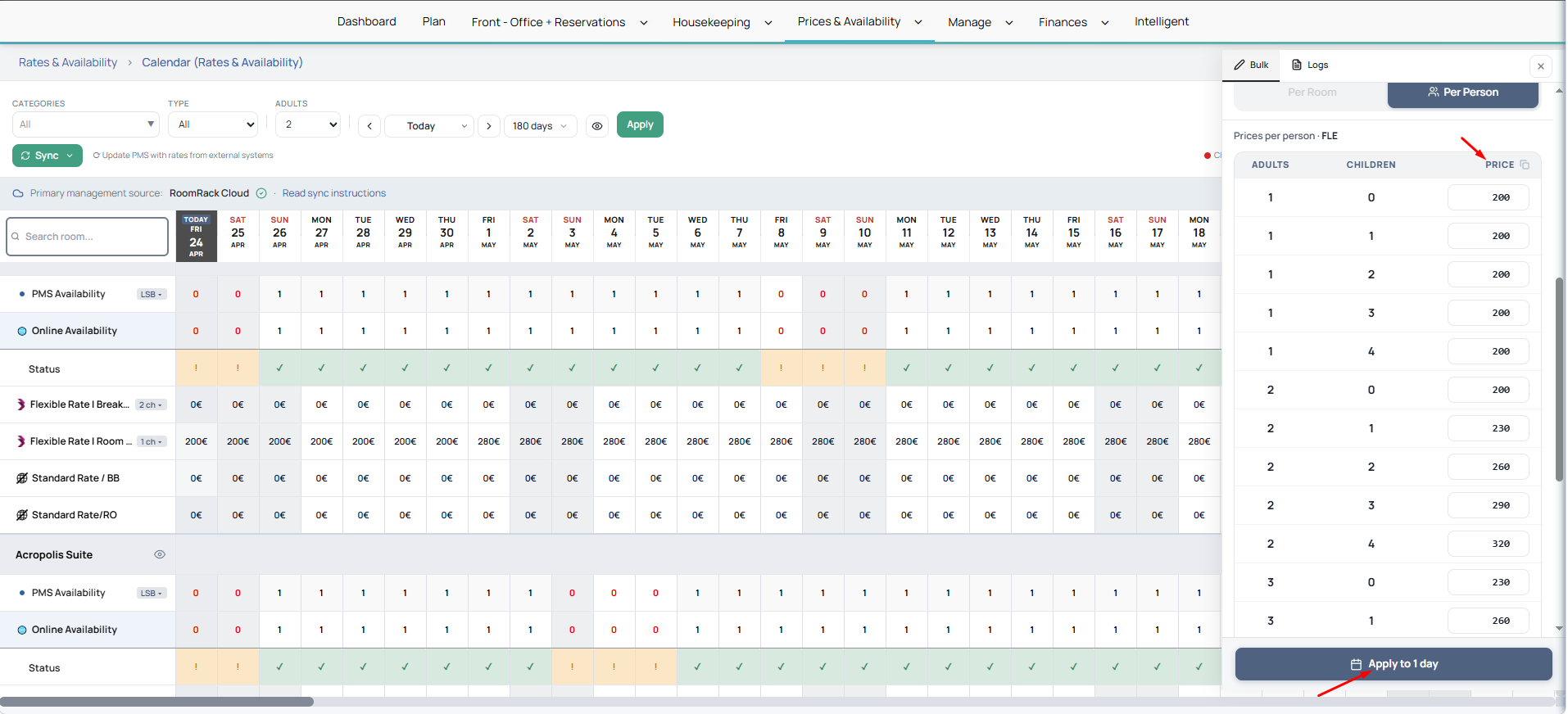Go to previous dates with left arrow
This screenshot has width=1568, height=714.
[x=369, y=126]
